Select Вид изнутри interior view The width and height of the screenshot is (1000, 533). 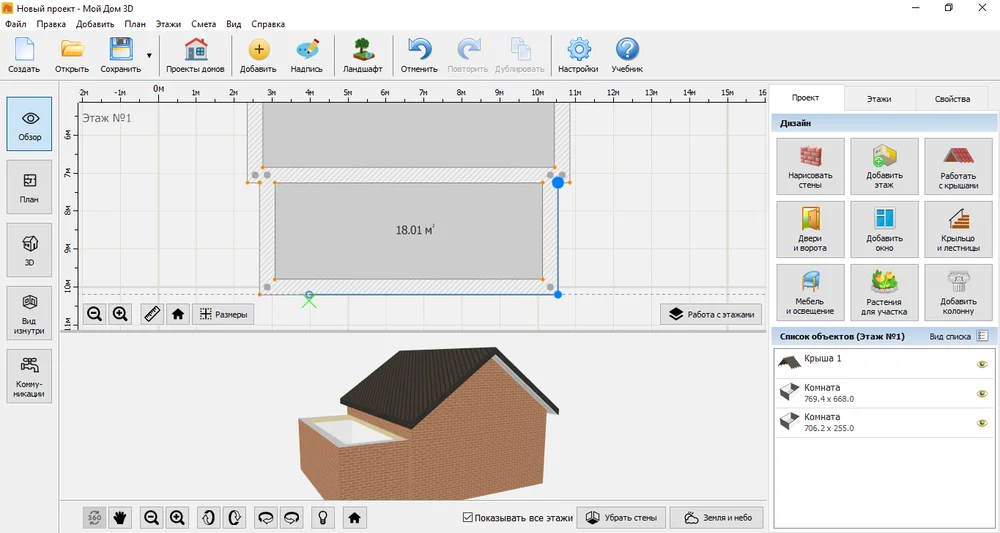point(29,313)
